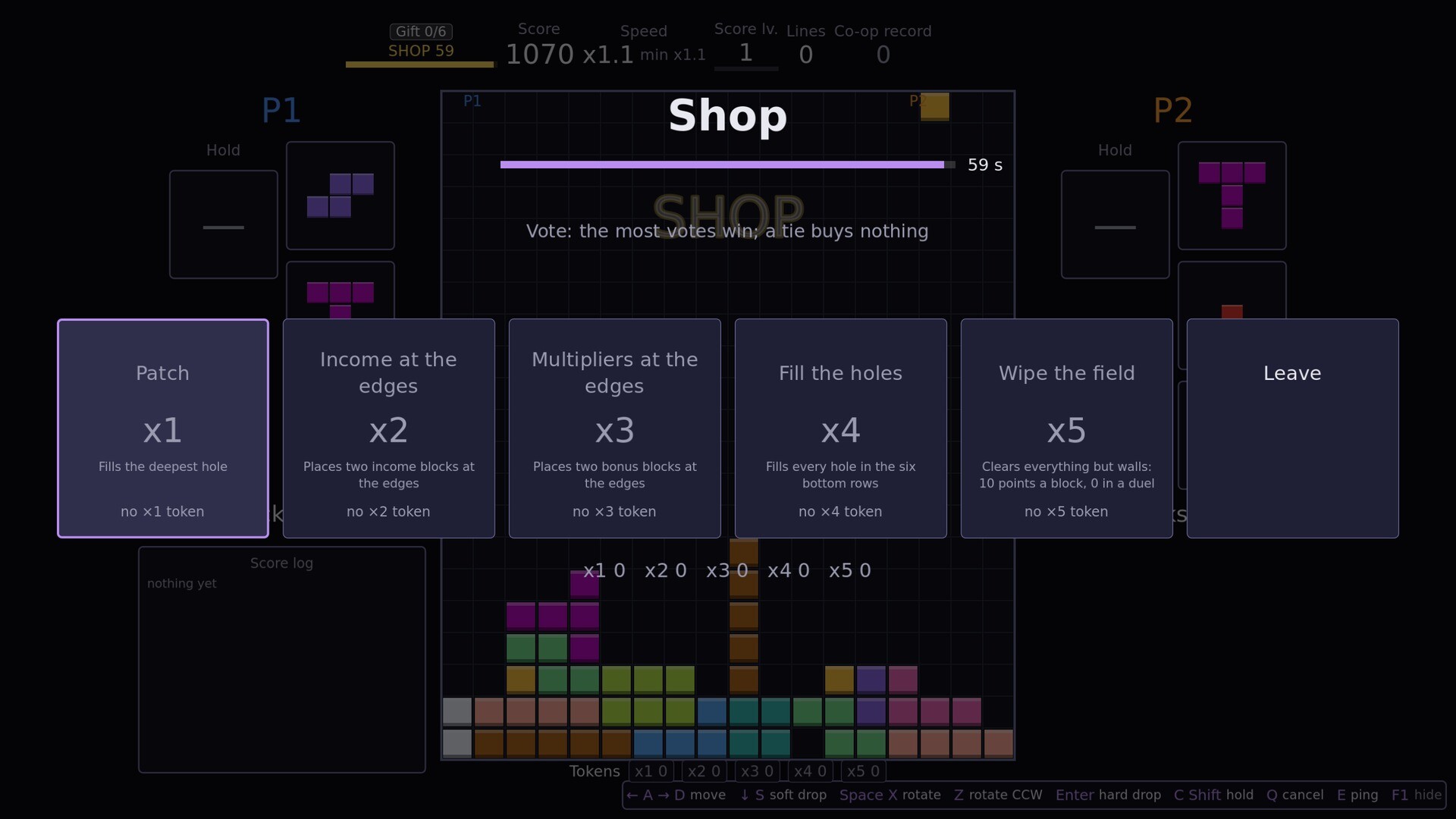
Task: Click the Gift 0/6 badge
Action: (421, 32)
